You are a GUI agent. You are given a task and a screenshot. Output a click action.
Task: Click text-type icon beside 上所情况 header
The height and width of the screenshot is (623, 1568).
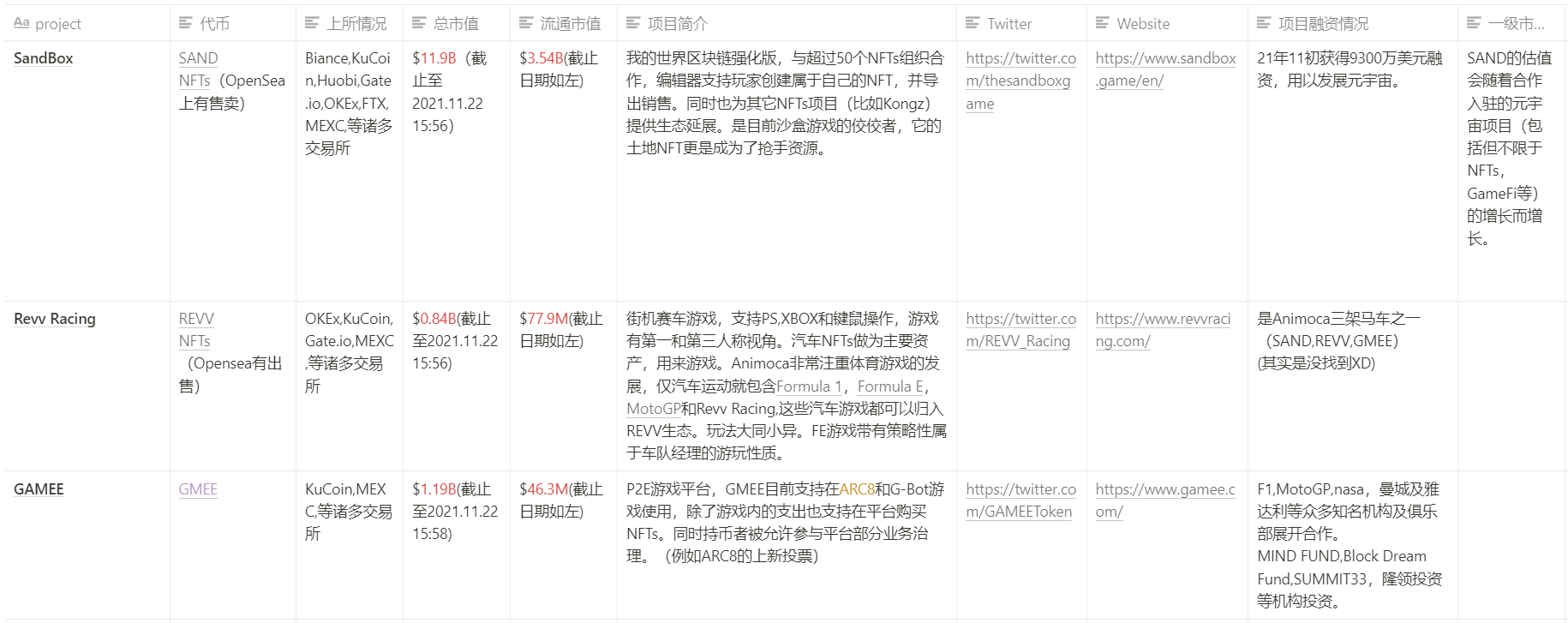(x=312, y=23)
